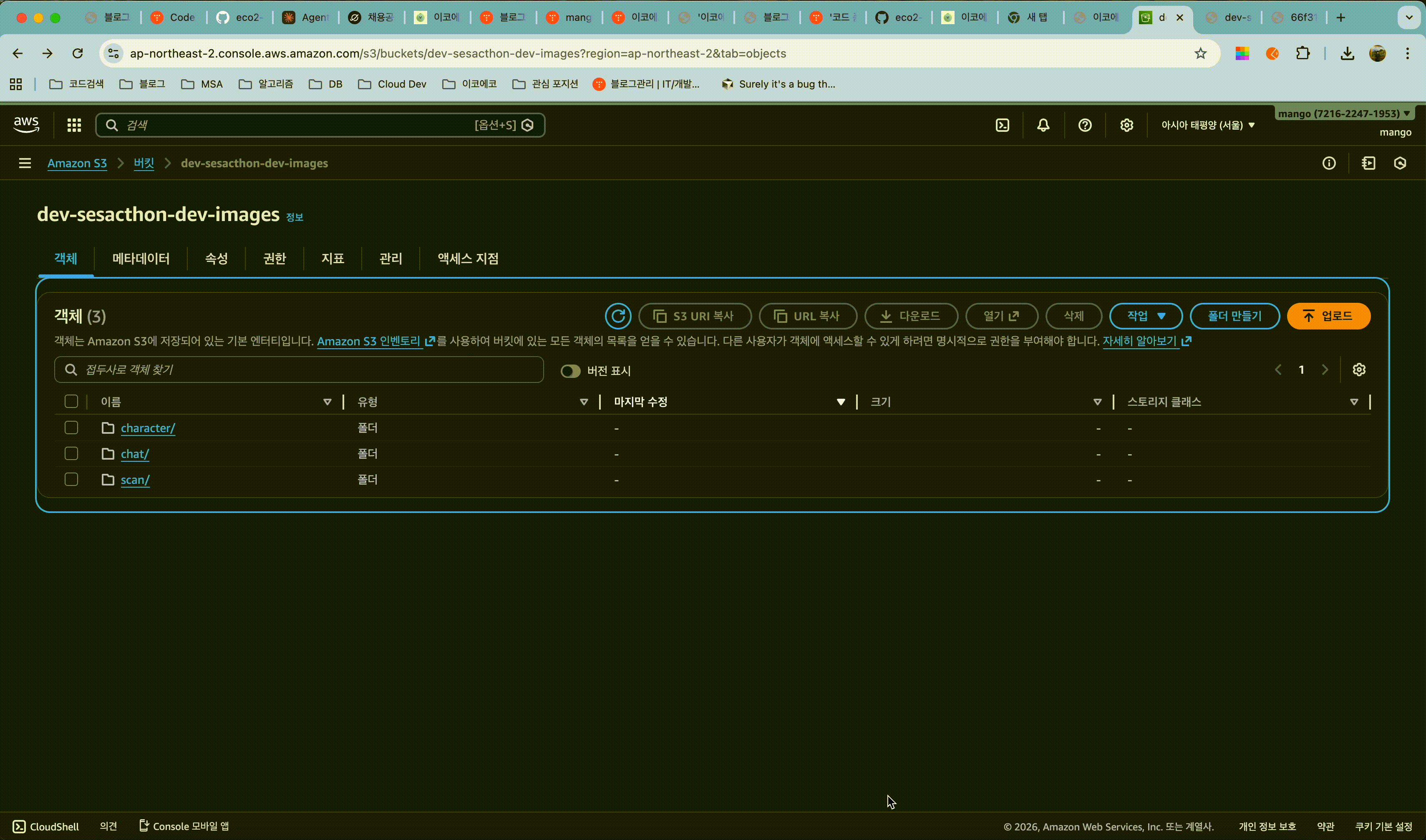Toggle the 버전 표시 switch
Viewport: 1426px width, 840px height.
570,371
